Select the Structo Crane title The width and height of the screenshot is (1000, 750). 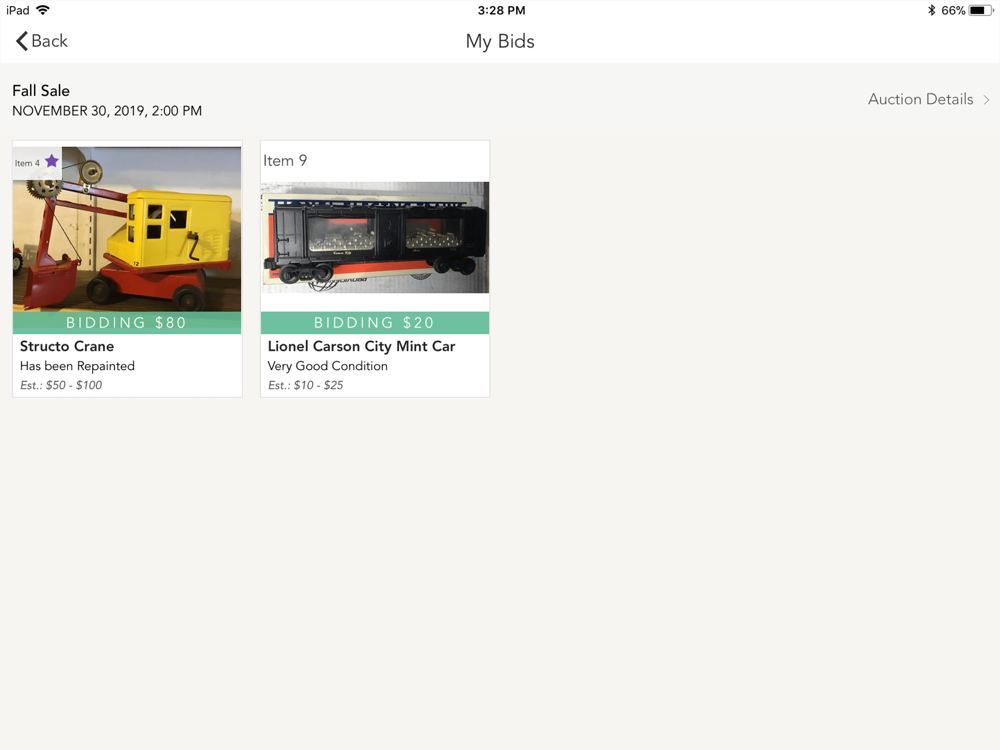67,346
